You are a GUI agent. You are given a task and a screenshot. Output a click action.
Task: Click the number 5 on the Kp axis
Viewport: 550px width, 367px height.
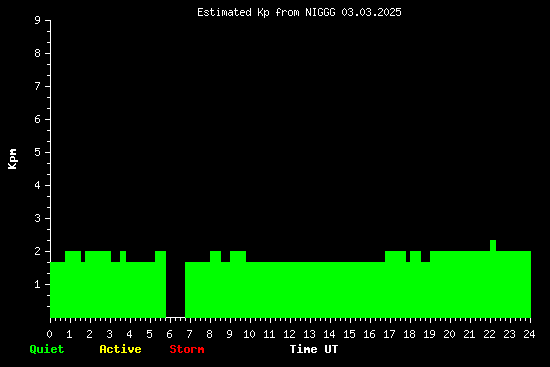click(38, 152)
